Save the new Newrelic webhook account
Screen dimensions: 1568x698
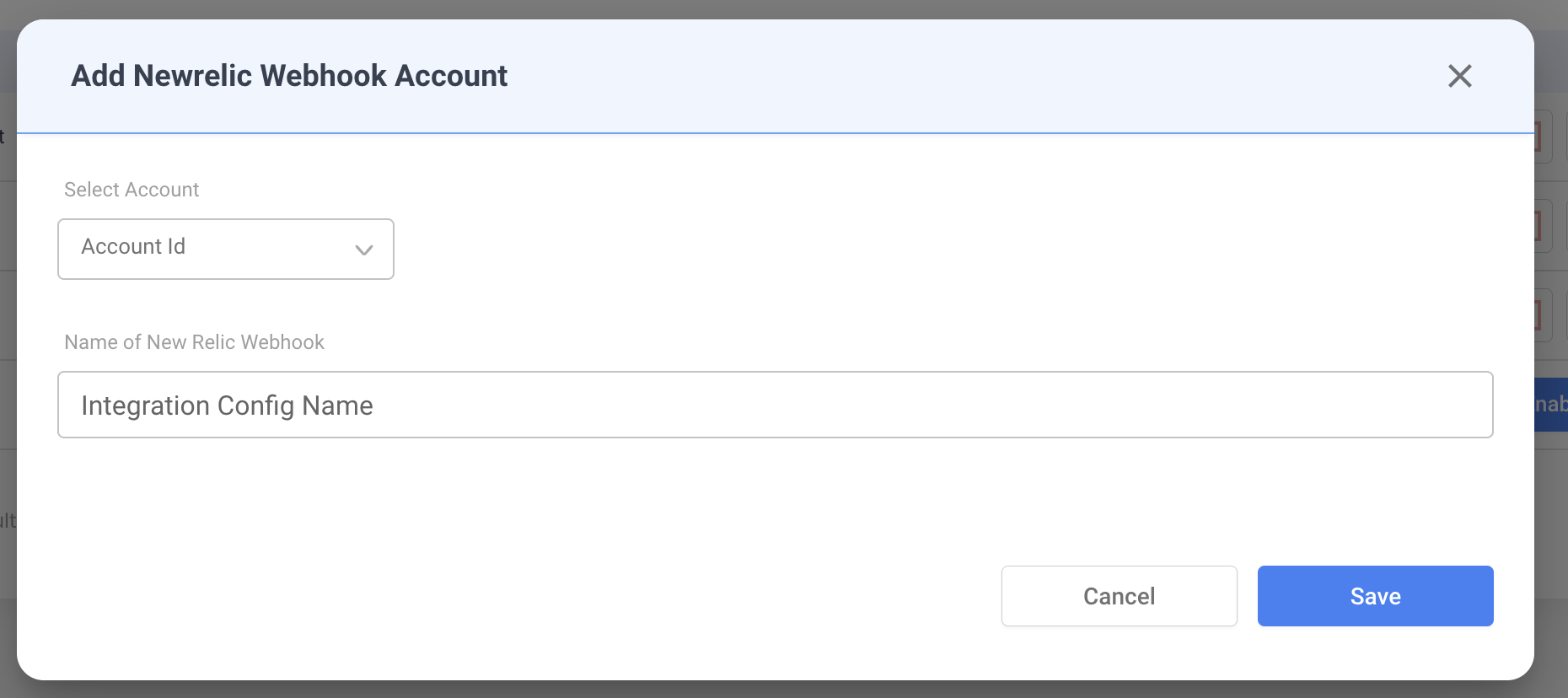pos(1374,596)
